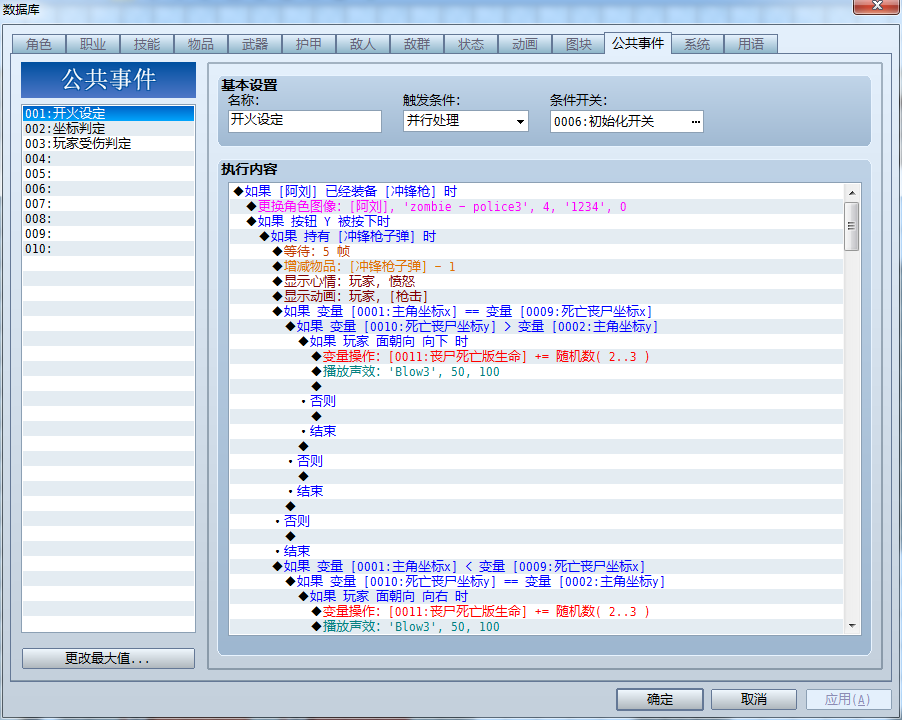Switch to the 技能 tab
The width and height of the screenshot is (902, 720).
[147, 44]
